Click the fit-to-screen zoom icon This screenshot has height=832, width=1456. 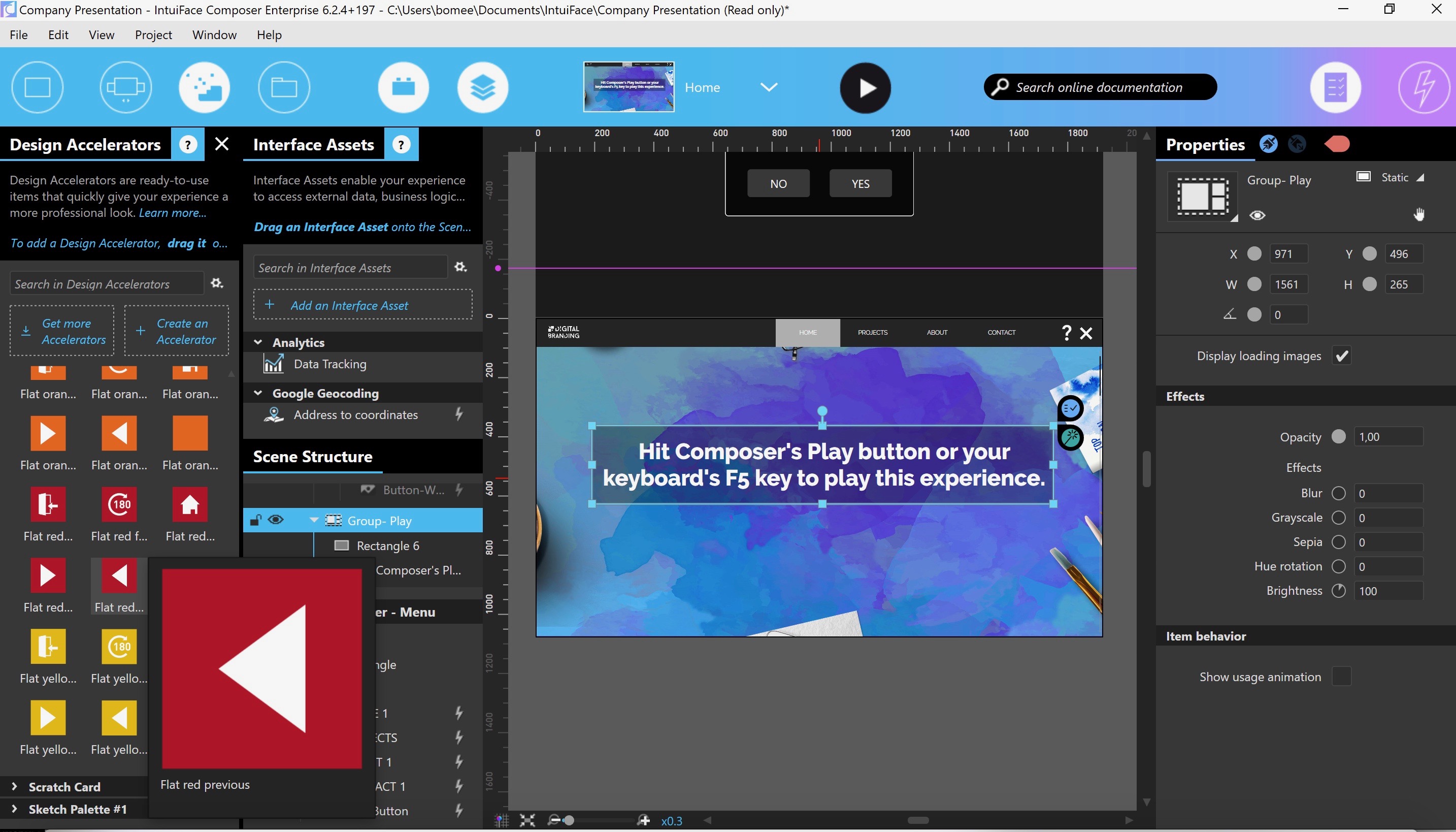click(527, 821)
